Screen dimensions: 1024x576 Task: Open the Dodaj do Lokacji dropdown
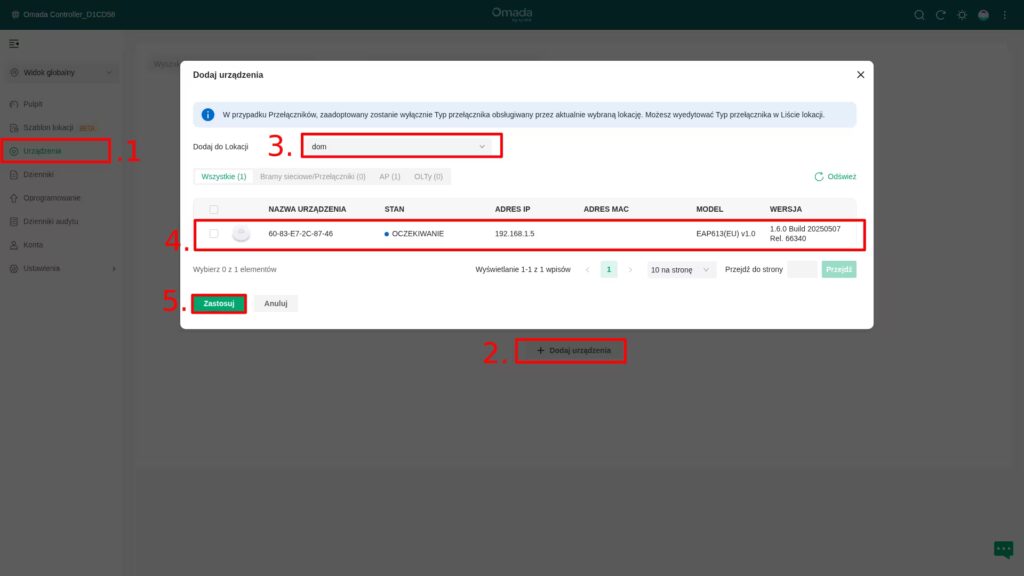pyautogui.click(x=400, y=146)
